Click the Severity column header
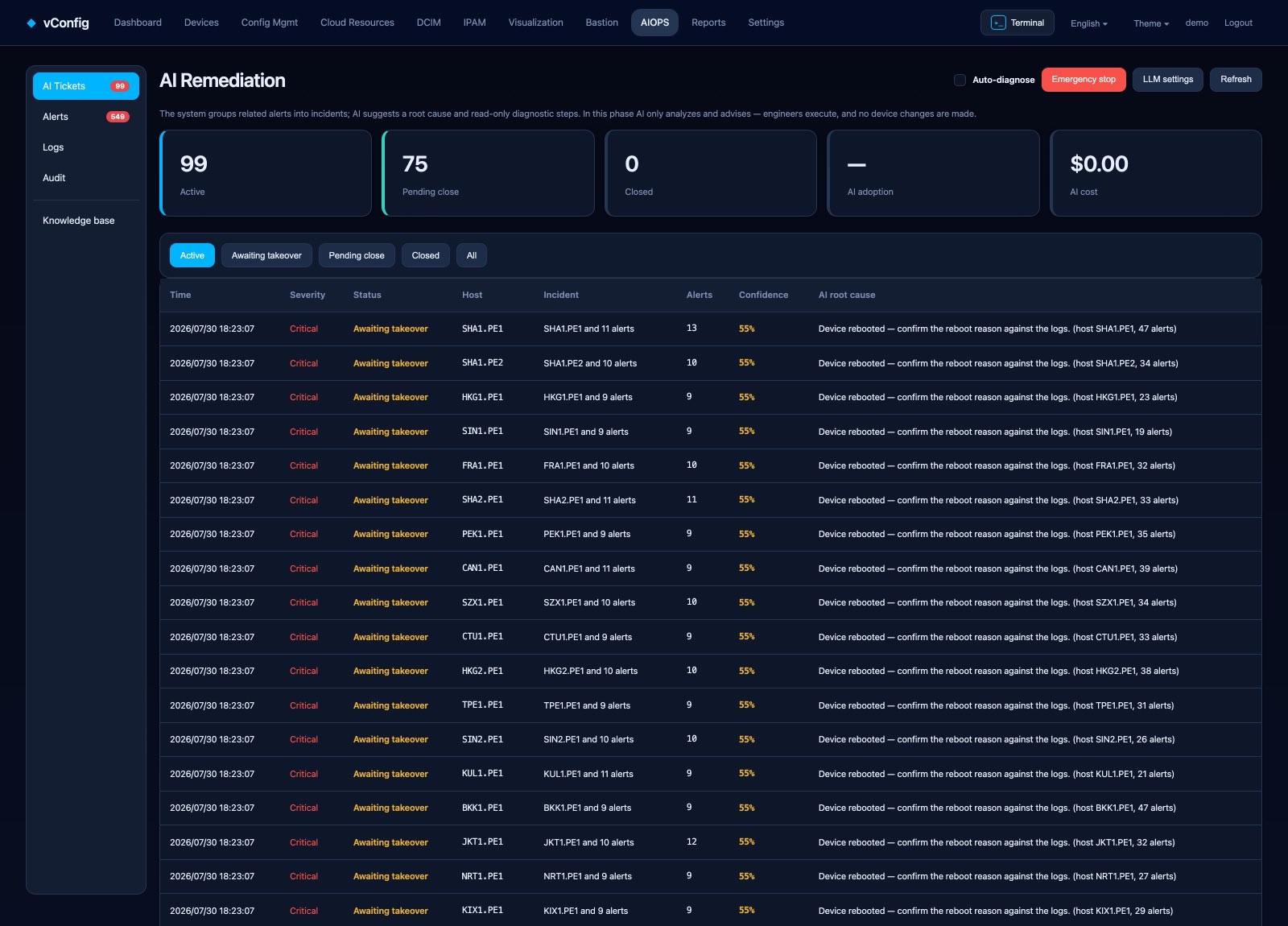The image size is (1288, 926). [308, 295]
